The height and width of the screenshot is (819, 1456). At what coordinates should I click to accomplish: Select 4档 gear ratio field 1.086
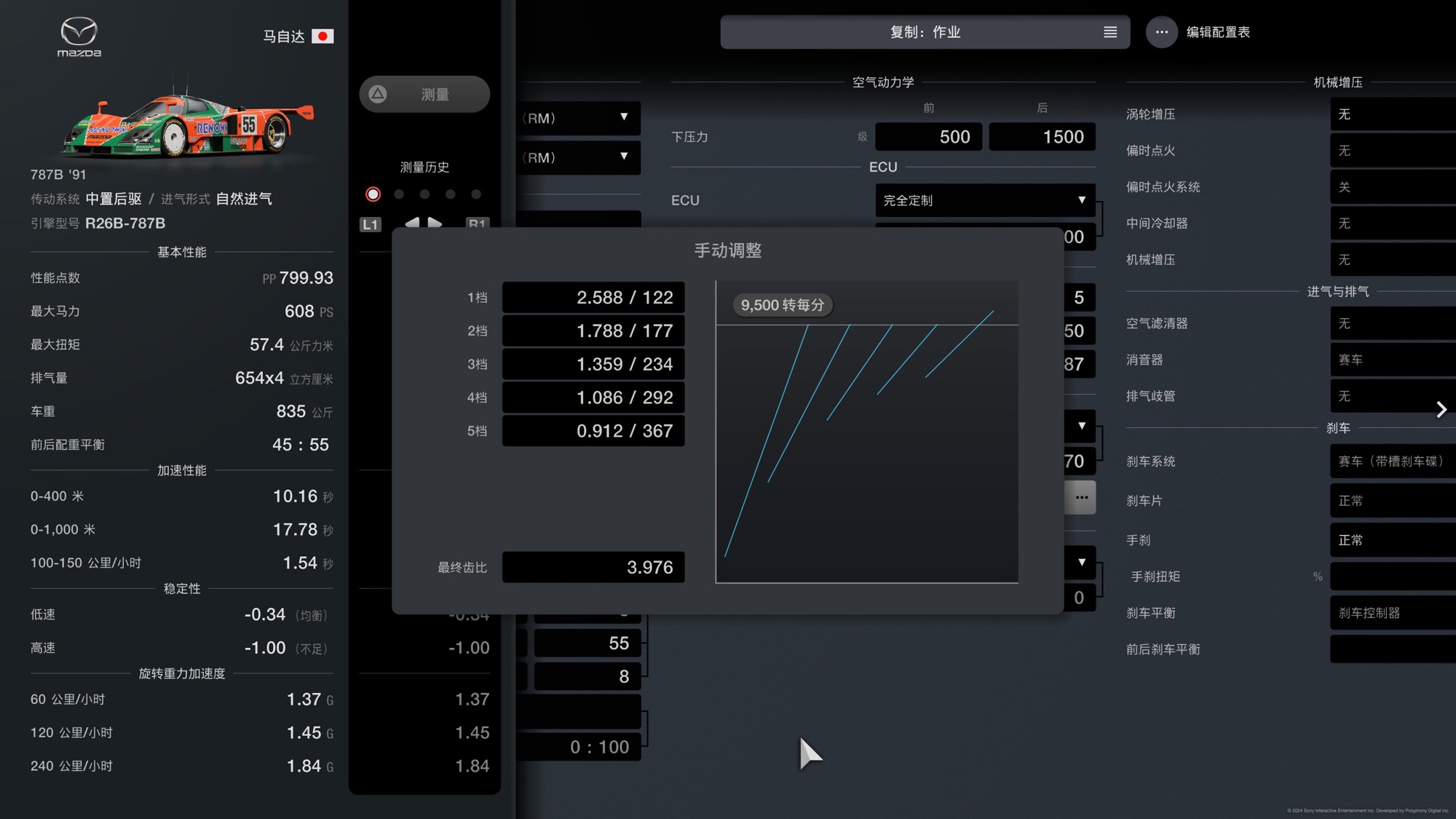(593, 397)
